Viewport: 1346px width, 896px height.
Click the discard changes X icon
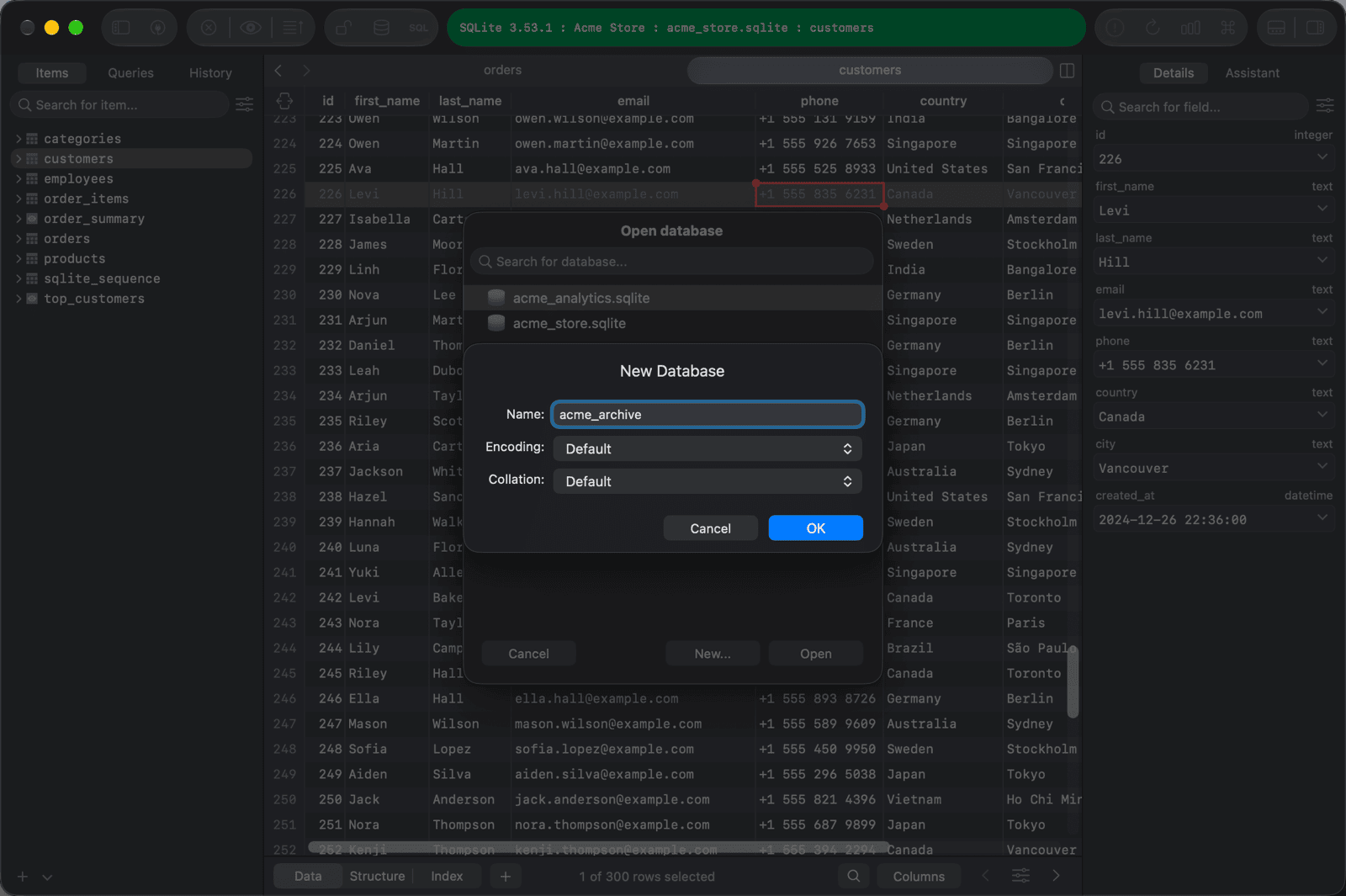click(209, 28)
